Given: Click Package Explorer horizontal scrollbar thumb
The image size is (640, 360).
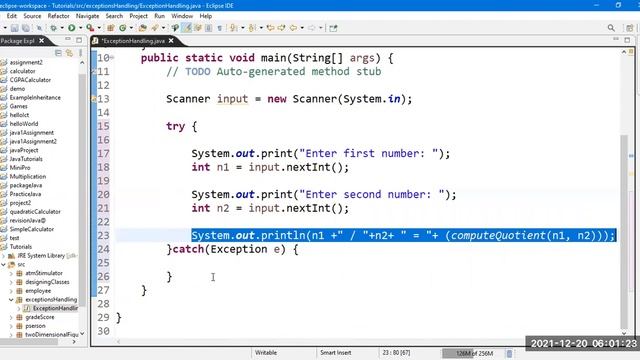Looking at the screenshot, I should point(29,342).
